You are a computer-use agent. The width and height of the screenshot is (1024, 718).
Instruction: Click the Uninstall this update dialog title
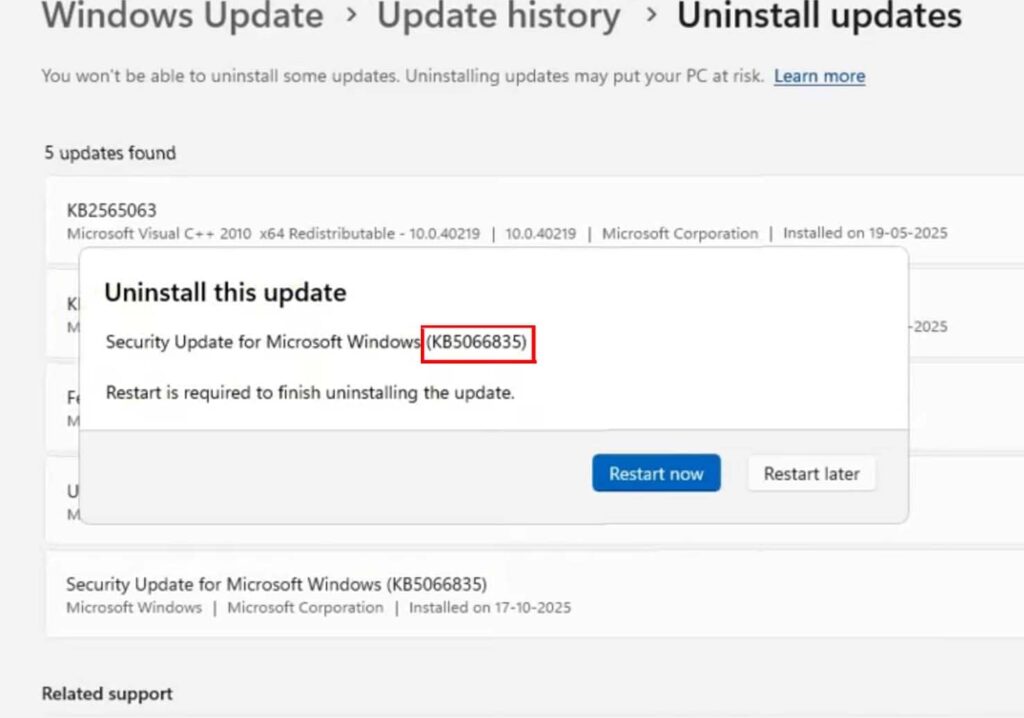click(x=225, y=292)
